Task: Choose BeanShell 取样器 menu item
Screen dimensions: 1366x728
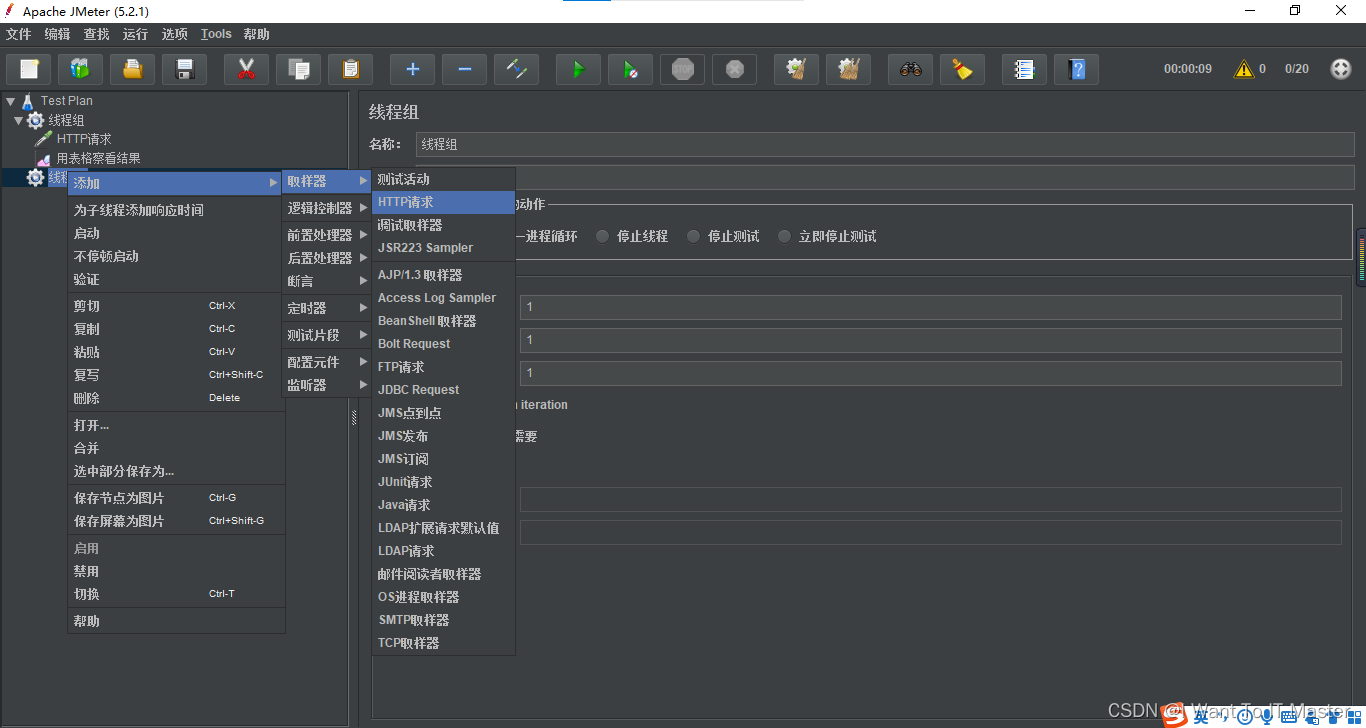Action: coord(443,321)
